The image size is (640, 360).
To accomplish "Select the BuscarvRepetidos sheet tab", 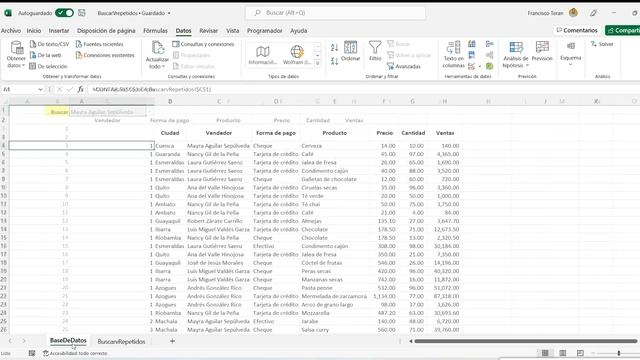I will [121, 341].
